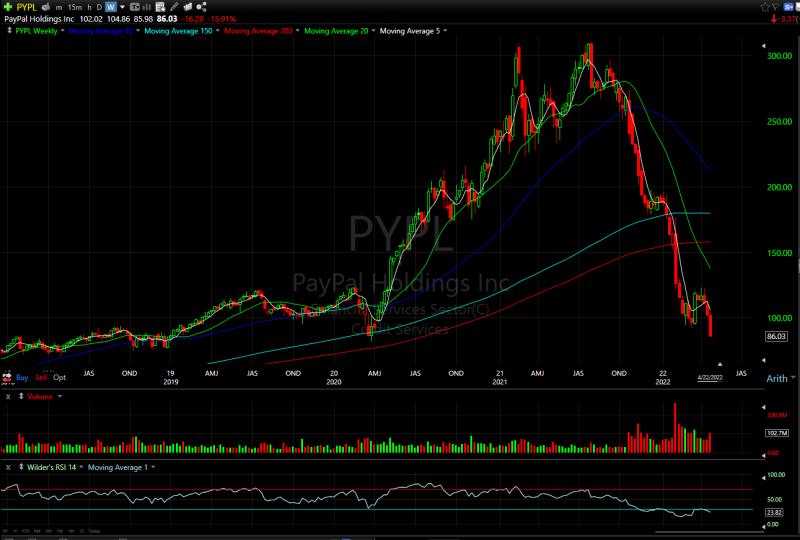Click the Moving Average 5 legend label
The image size is (800, 540).
[x=410, y=31]
